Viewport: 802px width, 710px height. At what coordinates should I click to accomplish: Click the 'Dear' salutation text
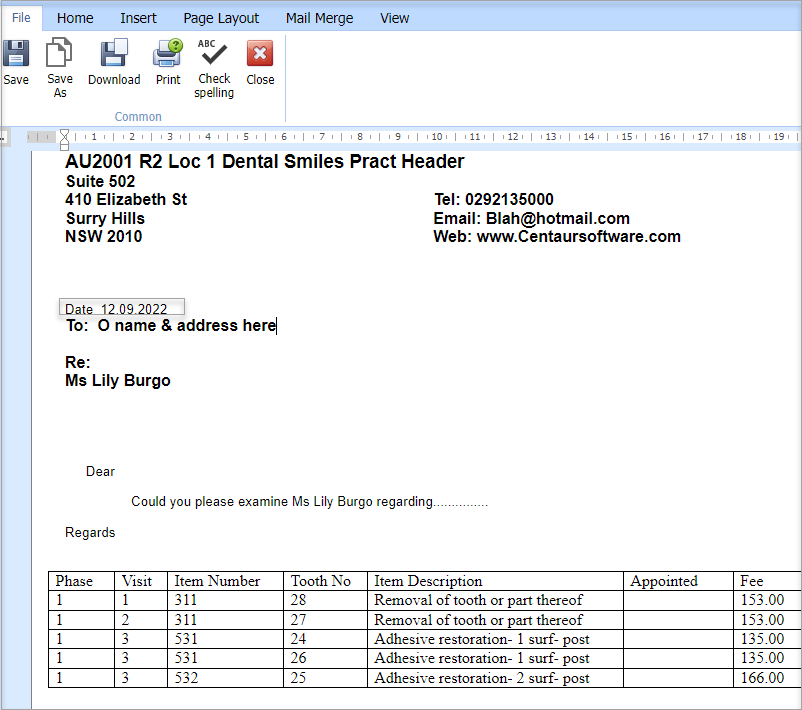coord(100,471)
